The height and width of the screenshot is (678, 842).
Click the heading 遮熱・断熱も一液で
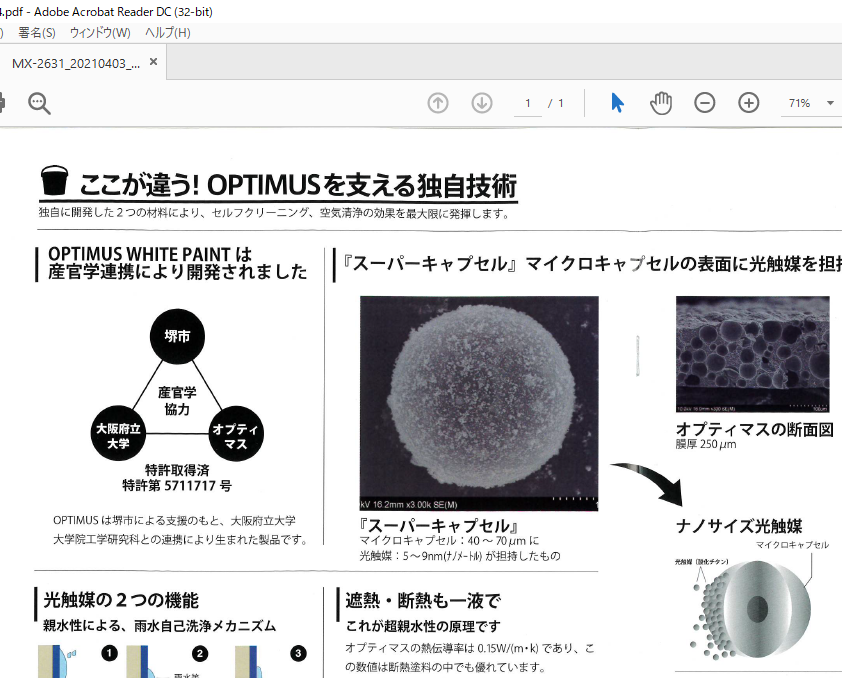(x=423, y=601)
